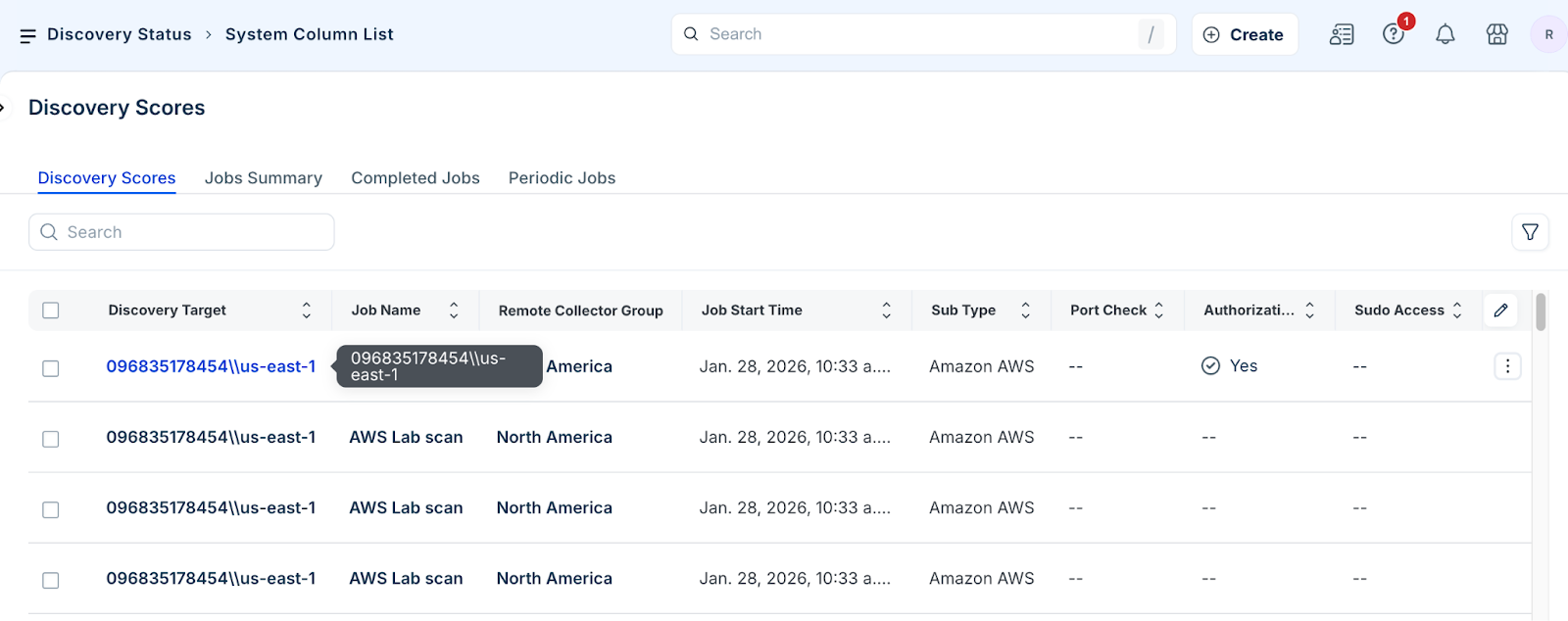Viewport: 1568px width, 621px height.
Task: Select the checkbox in the third row
Action: click(x=51, y=509)
